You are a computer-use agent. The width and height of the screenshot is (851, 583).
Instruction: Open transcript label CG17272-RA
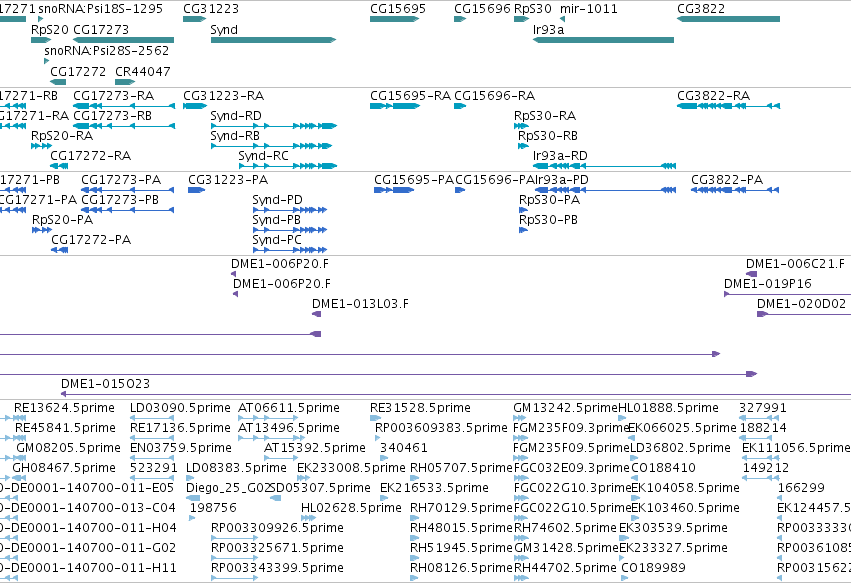click(x=91, y=156)
